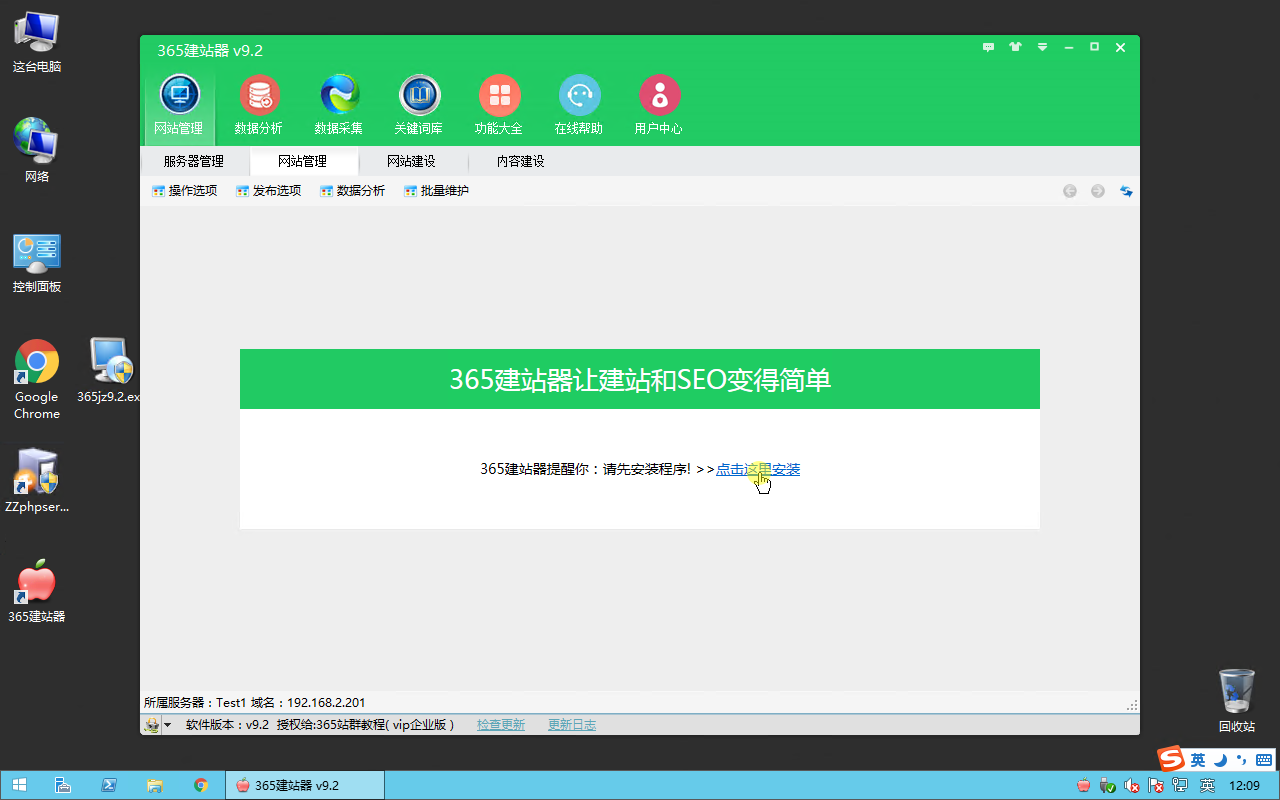Switch to the 服务器管理 tab
The image size is (1280, 800).
194,161
